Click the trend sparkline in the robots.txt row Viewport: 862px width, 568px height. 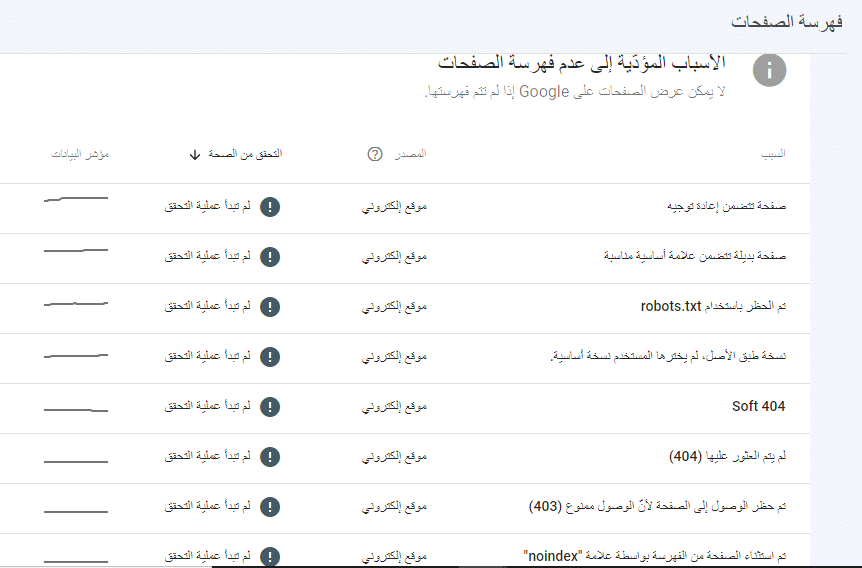[76, 304]
